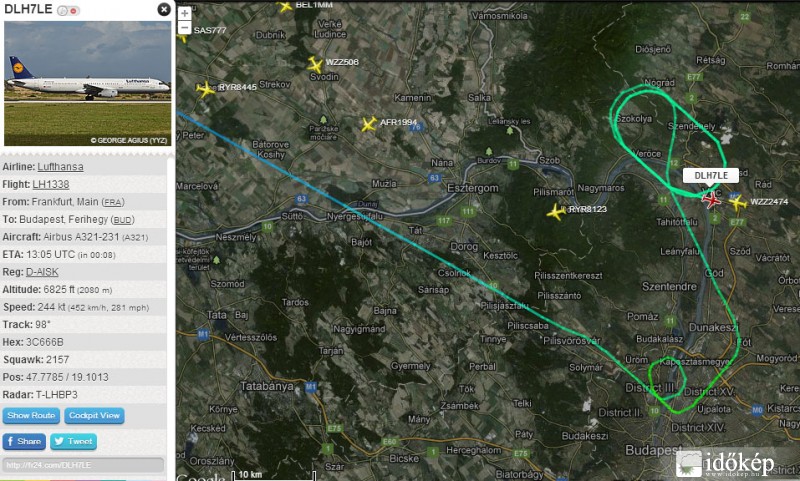Open the D-AISK registration link

(42, 272)
